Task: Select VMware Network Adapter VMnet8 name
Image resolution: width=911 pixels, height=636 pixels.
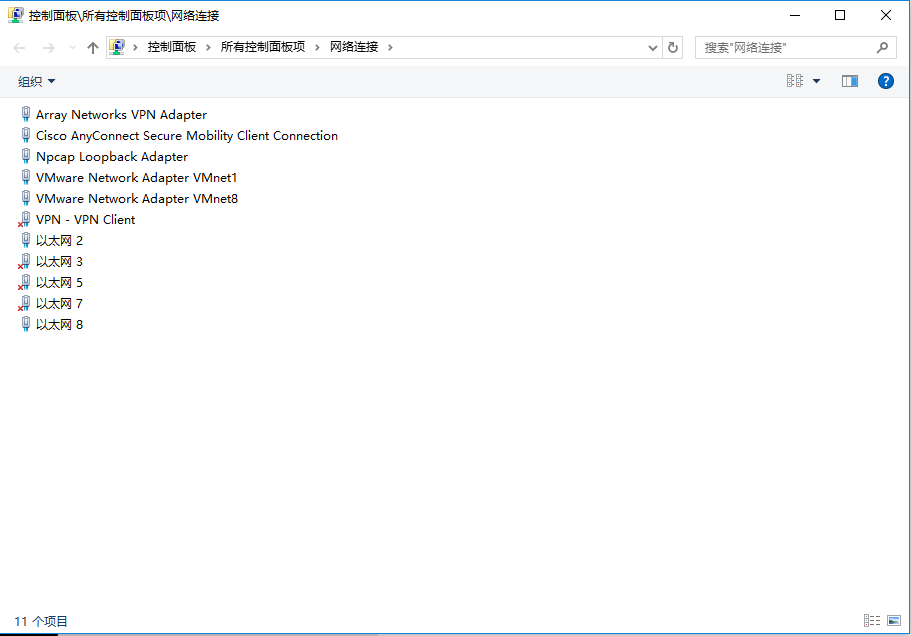Action: point(137,199)
